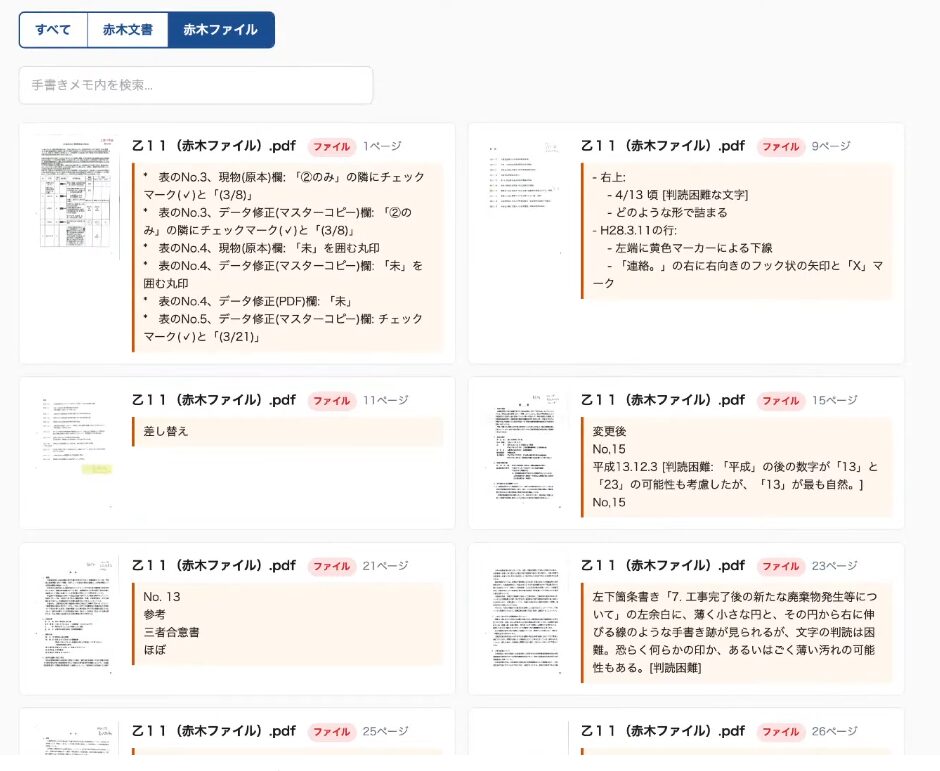Open the page 11 thumbnail with yellow highlight
This screenshot has height=771, width=940.
coord(74,441)
